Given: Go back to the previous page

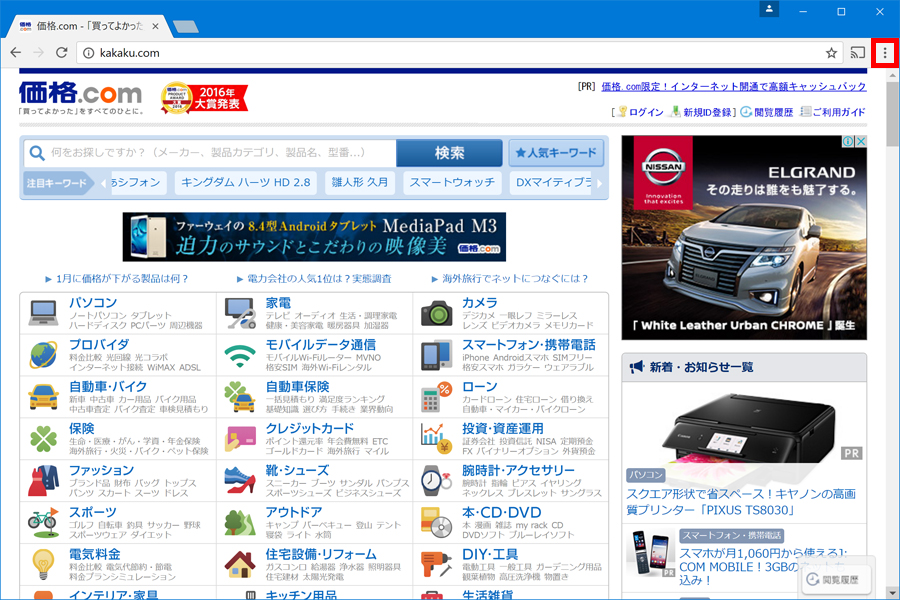Looking at the screenshot, I should point(15,53).
